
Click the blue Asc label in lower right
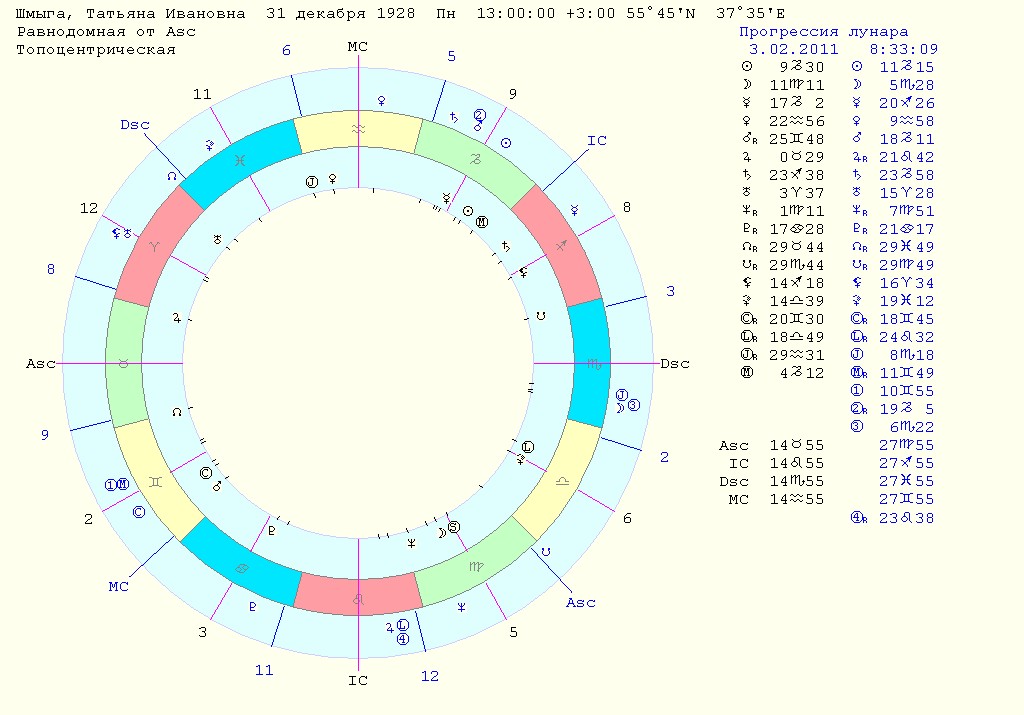tap(581, 602)
